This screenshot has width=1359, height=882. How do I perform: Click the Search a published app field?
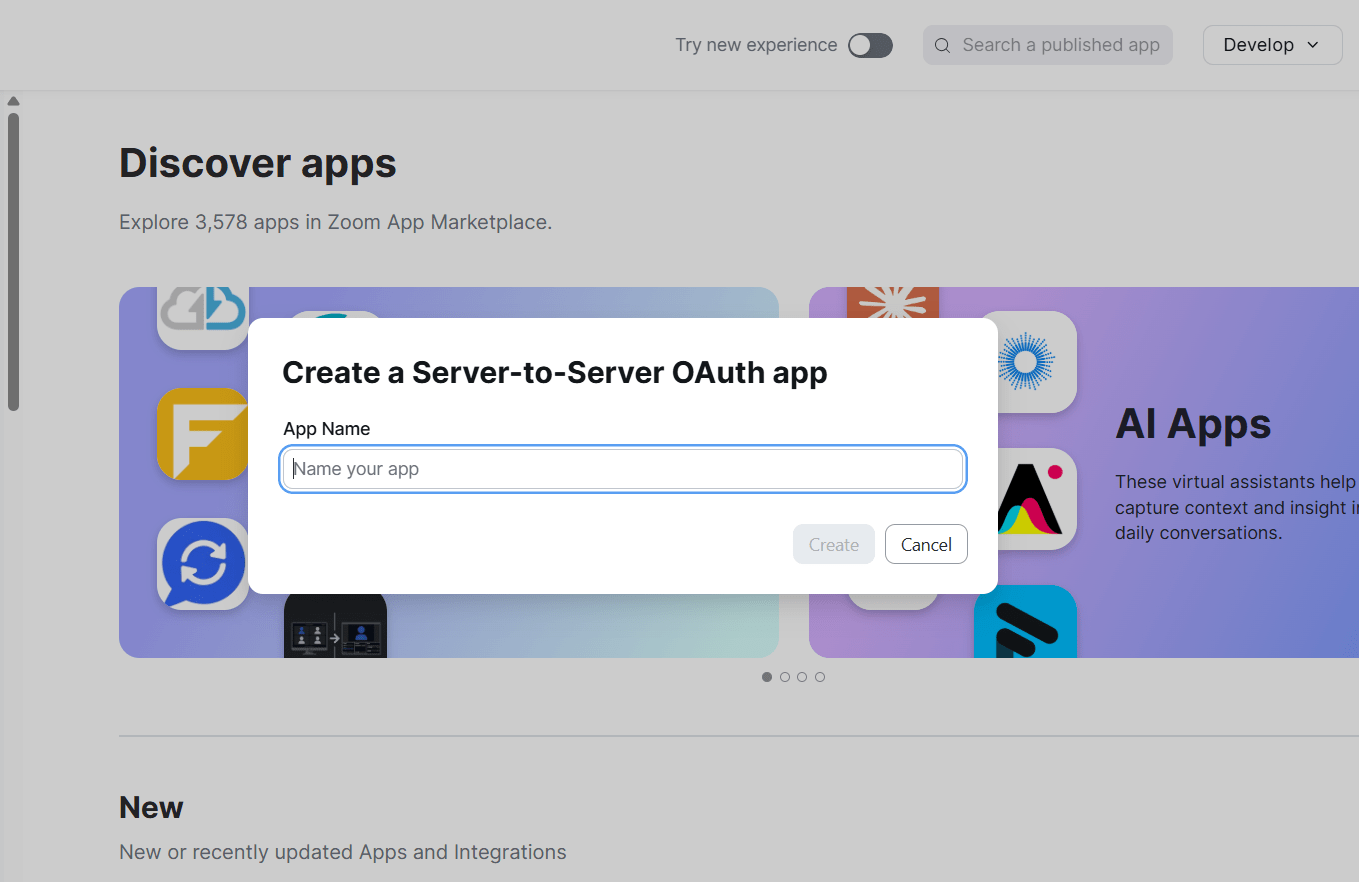tap(1048, 45)
